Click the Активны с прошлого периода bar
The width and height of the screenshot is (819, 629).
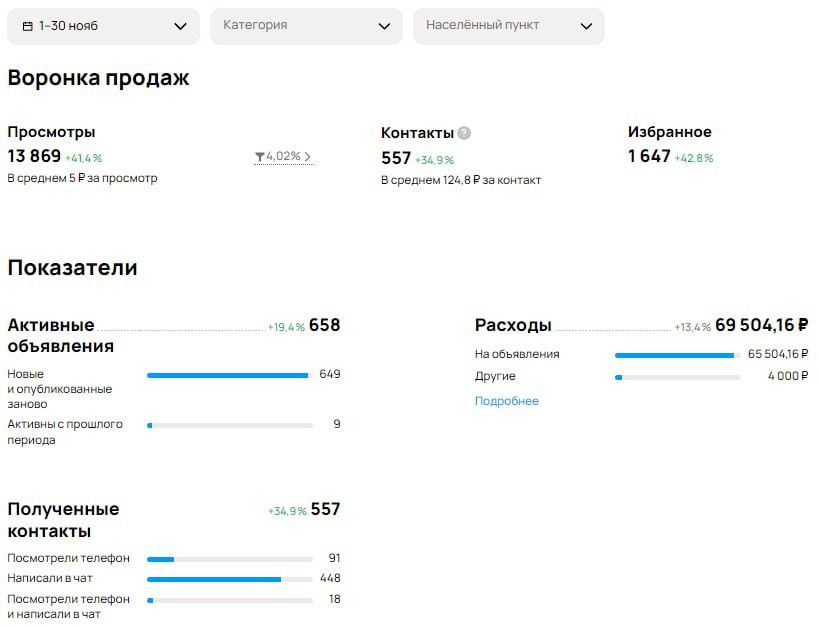(x=230, y=425)
